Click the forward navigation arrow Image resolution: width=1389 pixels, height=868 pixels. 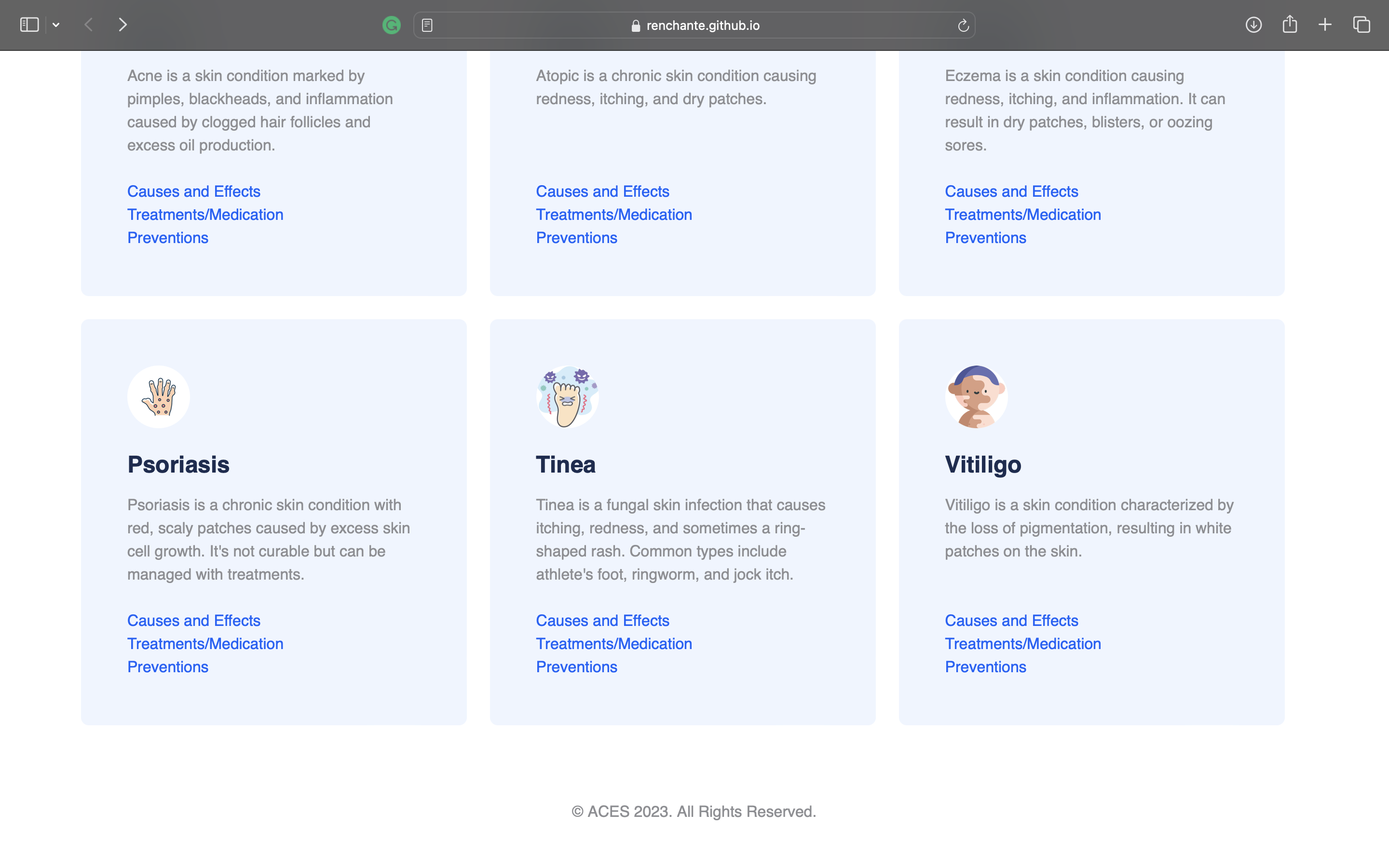(122, 25)
